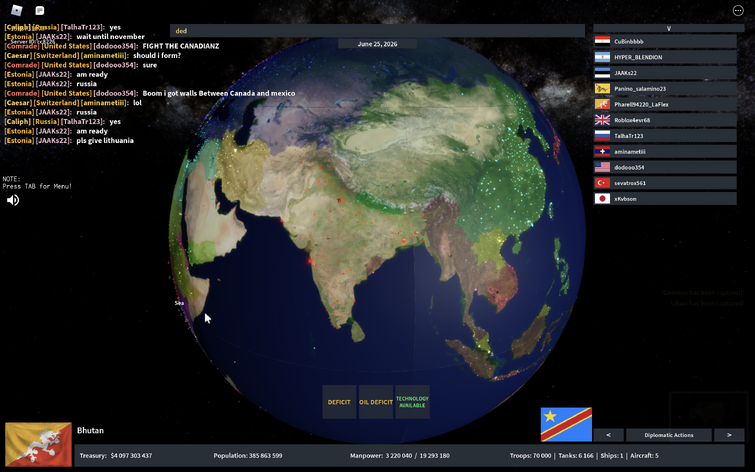Toggle the Roblox chat window icon
Image resolution: width=755 pixels, height=472 pixels.
coord(40,10)
